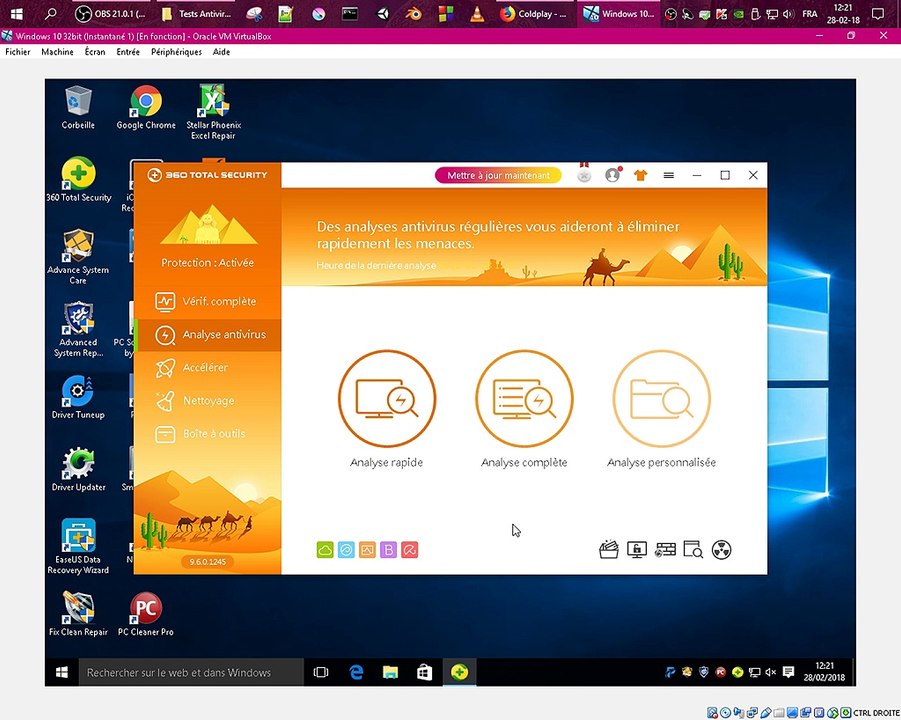Open the user account icon
The height and width of the screenshot is (720, 901).
click(x=613, y=175)
